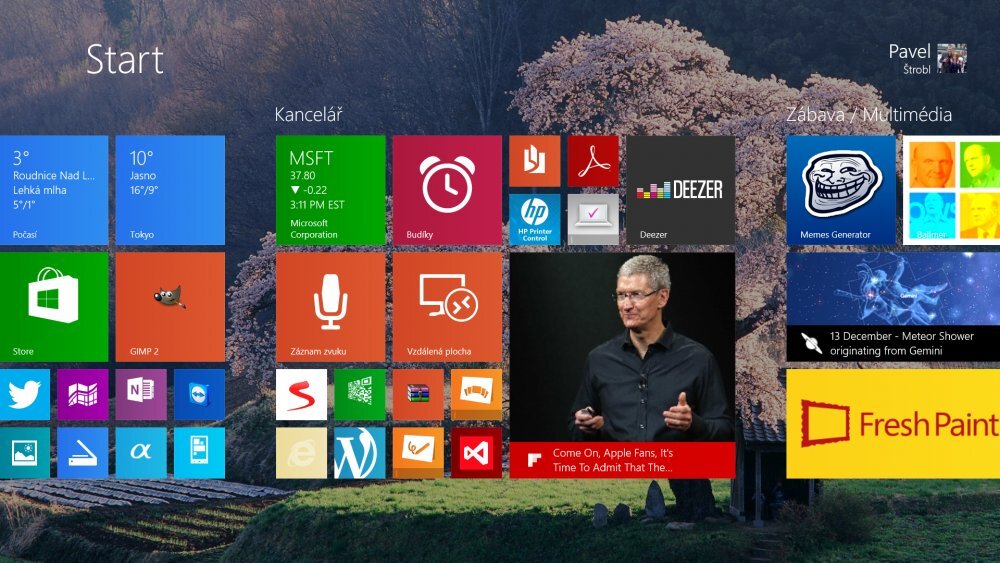Open the Deezer music tile
Viewport: 1000px width, 563px height.
pyautogui.click(x=680, y=190)
